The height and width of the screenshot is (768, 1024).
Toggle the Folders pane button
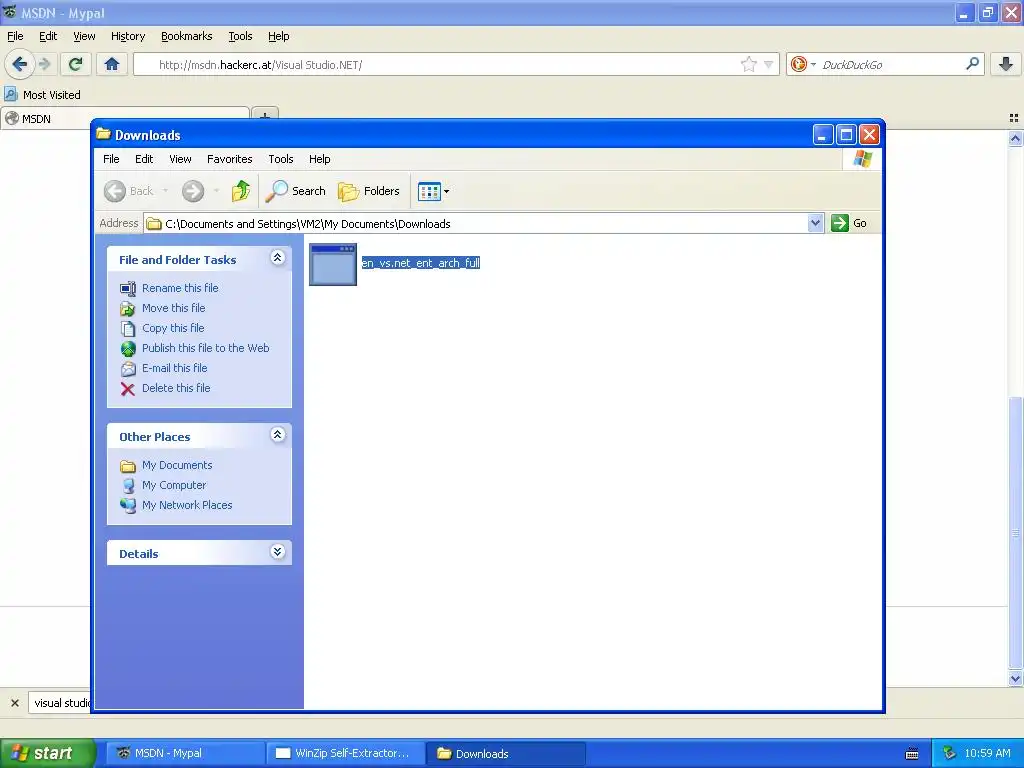tap(369, 191)
